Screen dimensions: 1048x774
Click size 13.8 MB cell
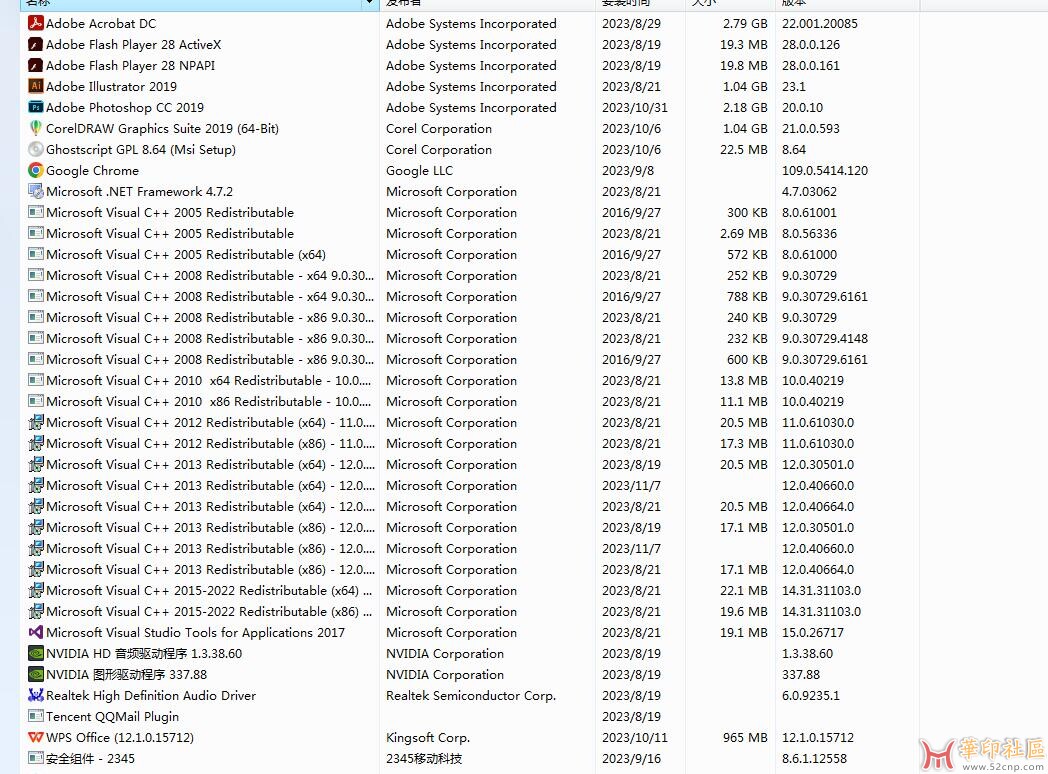point(743,381)
